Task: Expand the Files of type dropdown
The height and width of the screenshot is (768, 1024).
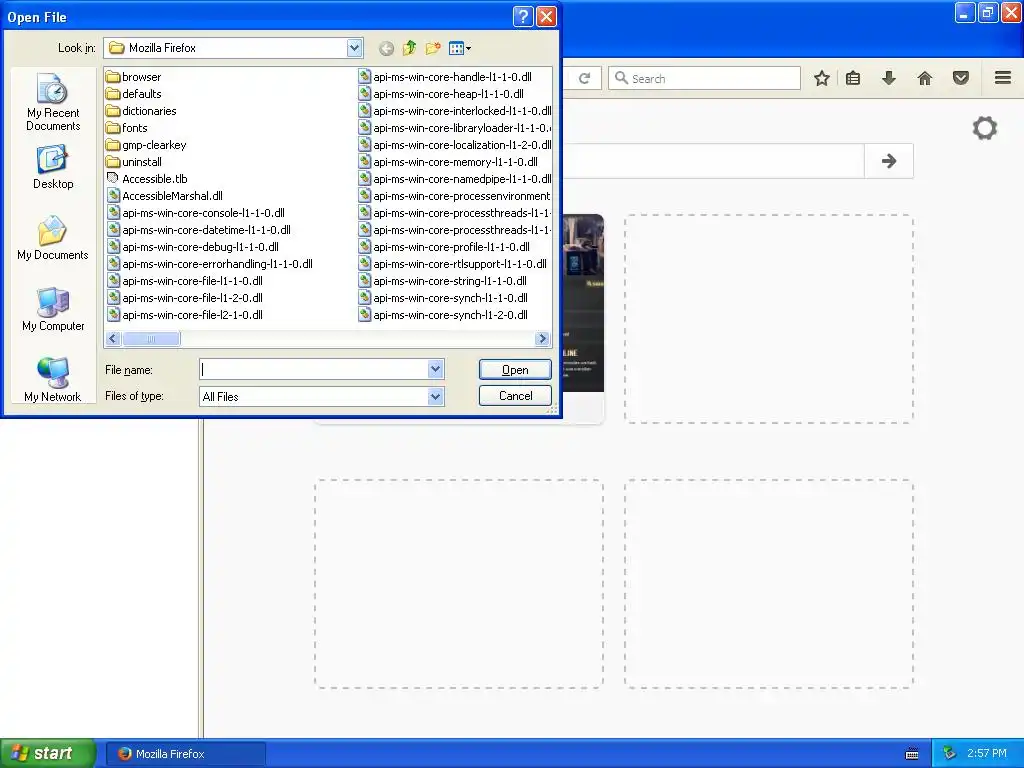Action: 436,396
